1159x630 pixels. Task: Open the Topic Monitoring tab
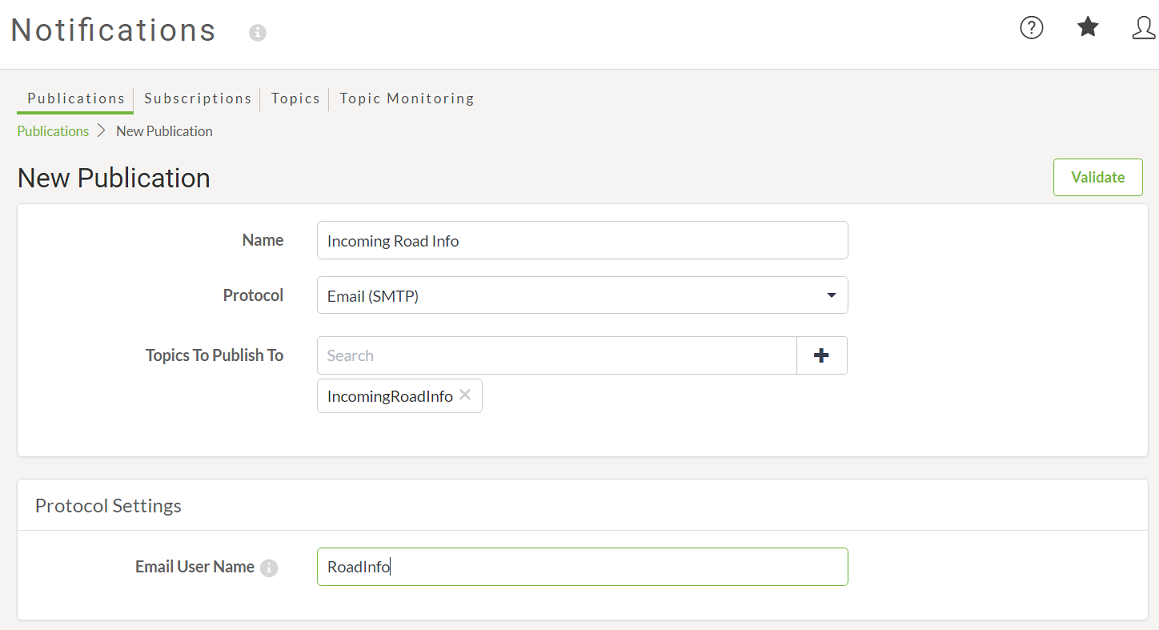(x=407, y=98)
